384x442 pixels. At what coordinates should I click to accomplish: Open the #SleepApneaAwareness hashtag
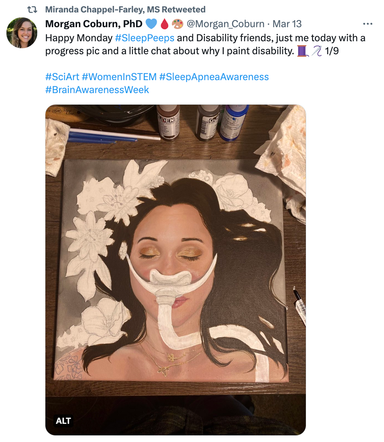click(x=214, y=77)
